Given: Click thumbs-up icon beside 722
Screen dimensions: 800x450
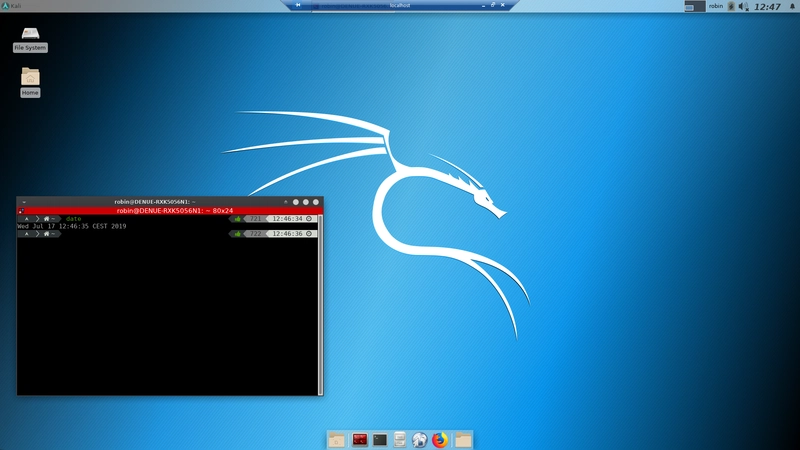Looking at the screenshot, I should [x=237, y=234].
